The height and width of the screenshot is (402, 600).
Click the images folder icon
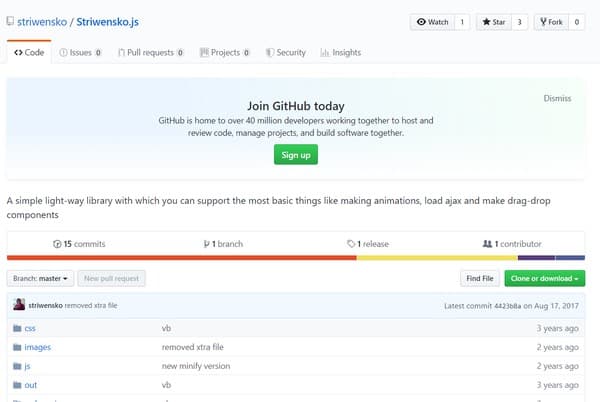(16, 347)
